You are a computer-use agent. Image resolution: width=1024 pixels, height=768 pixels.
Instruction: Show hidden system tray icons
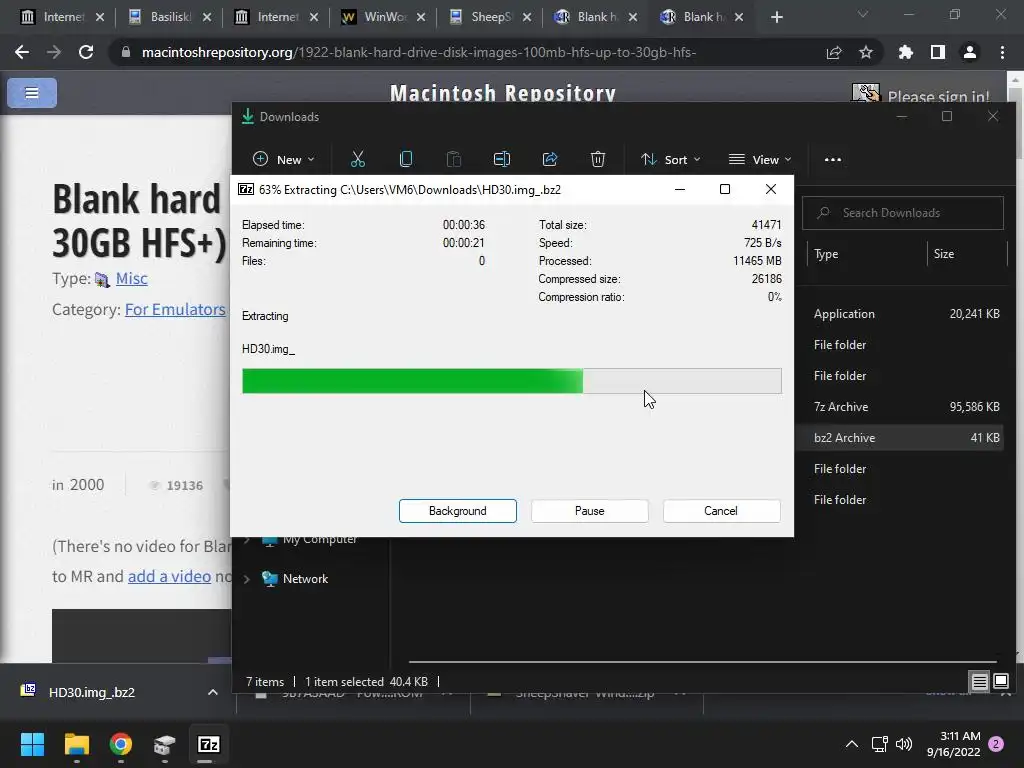[852, 744]
